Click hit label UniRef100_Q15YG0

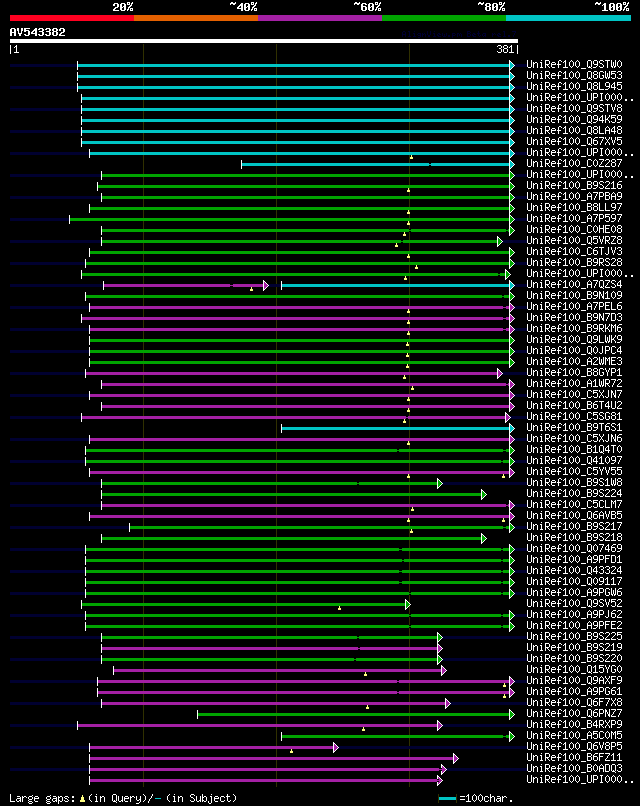click(574, 669)
